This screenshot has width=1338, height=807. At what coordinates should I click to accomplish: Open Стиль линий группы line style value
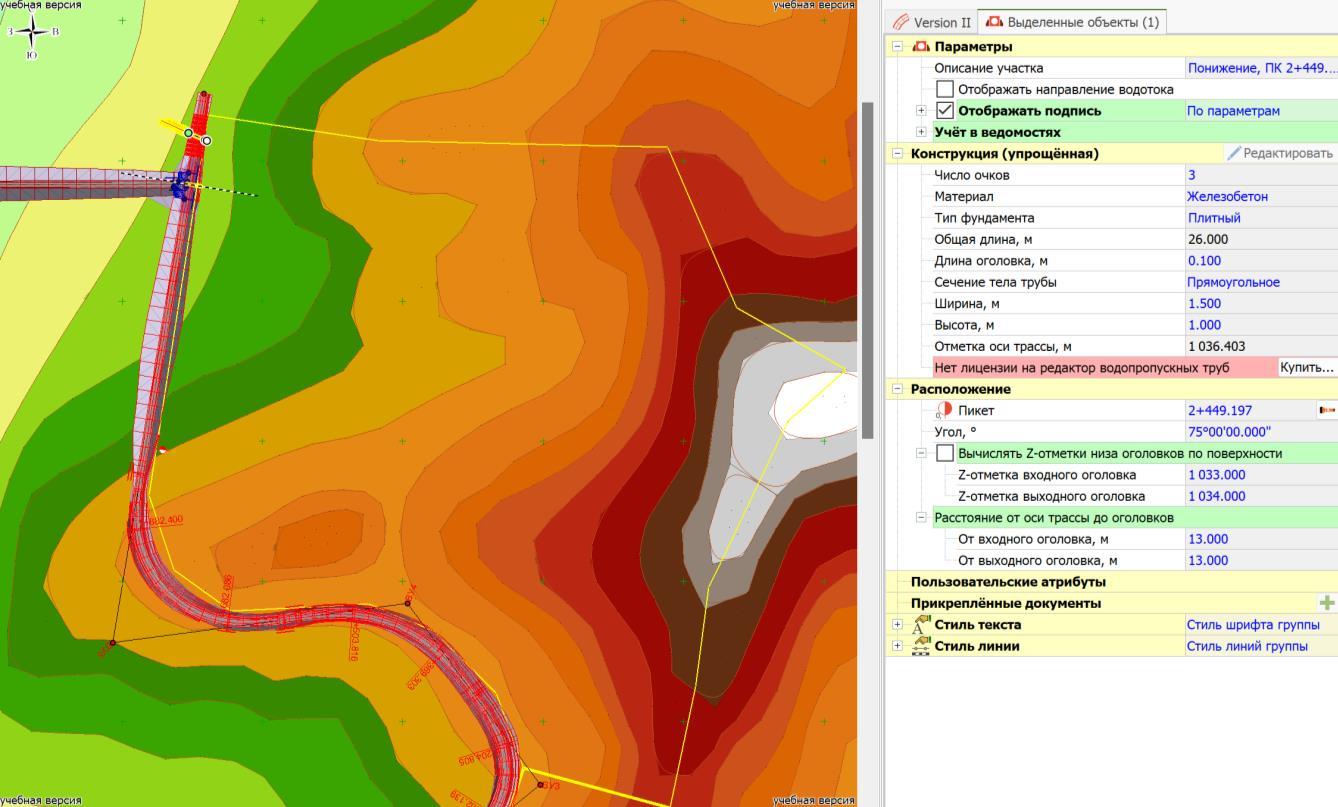click(x=1261, y=646)
